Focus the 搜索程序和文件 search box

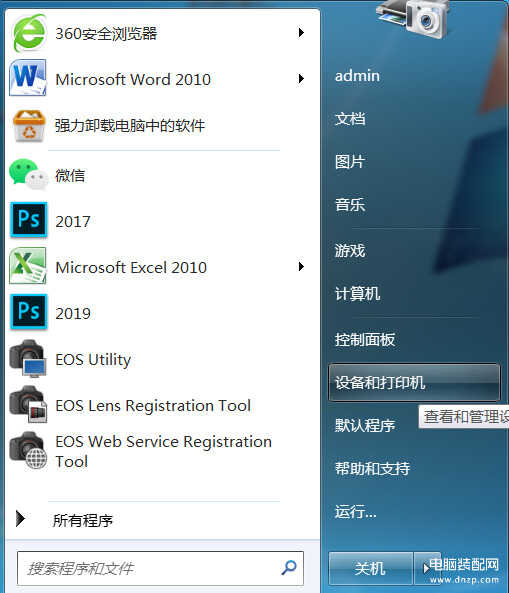(160, 568)
